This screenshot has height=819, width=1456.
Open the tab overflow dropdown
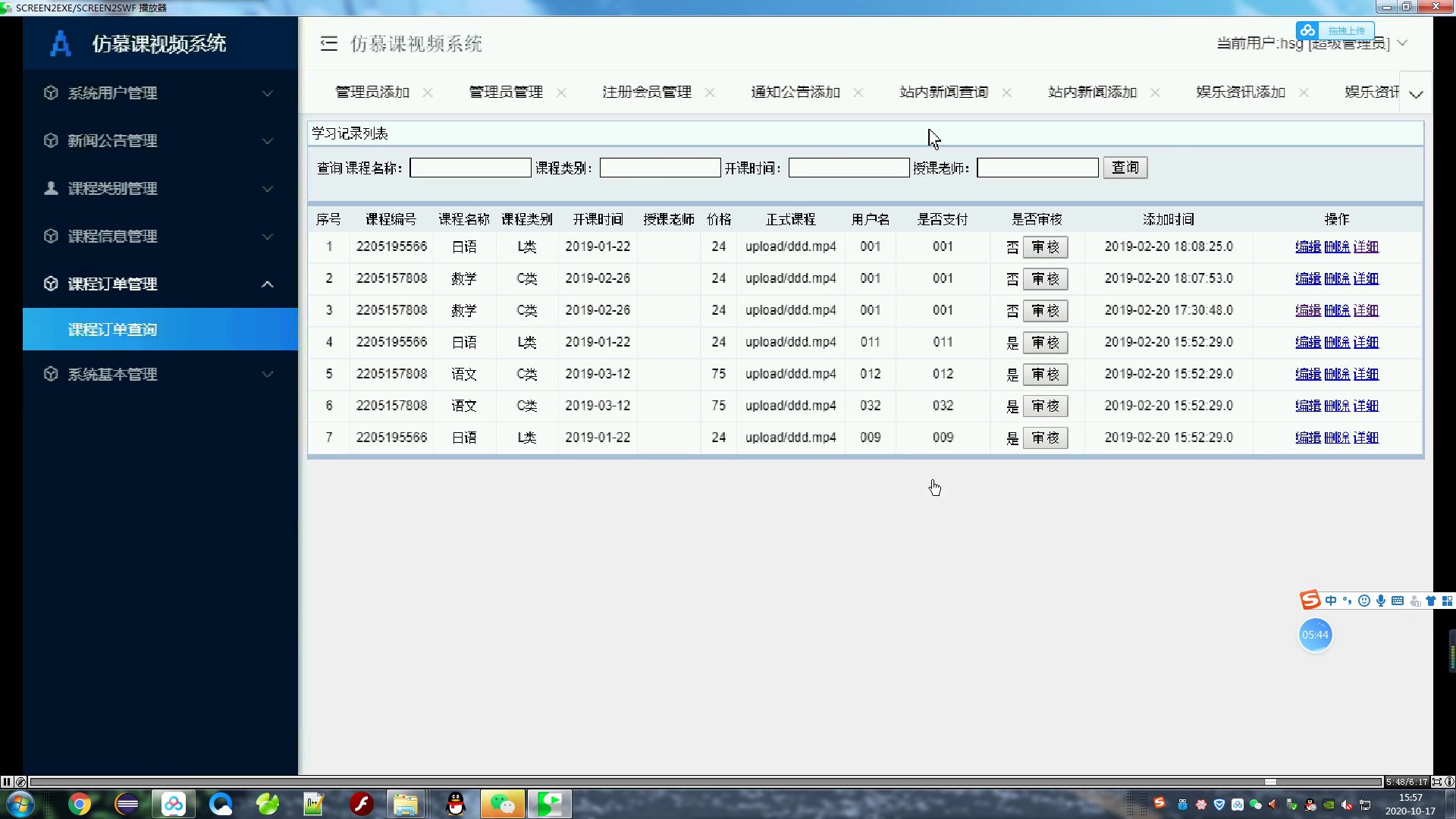1416,95
